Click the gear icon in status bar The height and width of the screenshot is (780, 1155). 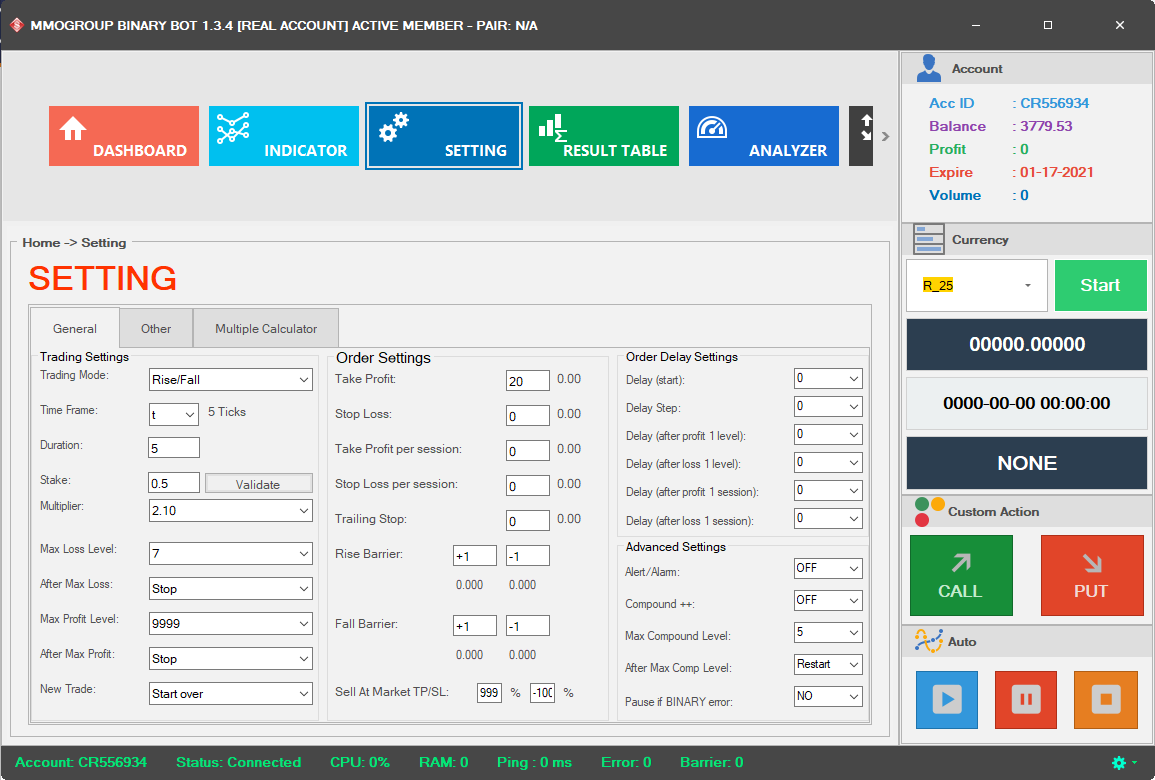(x=1119, y=762)
